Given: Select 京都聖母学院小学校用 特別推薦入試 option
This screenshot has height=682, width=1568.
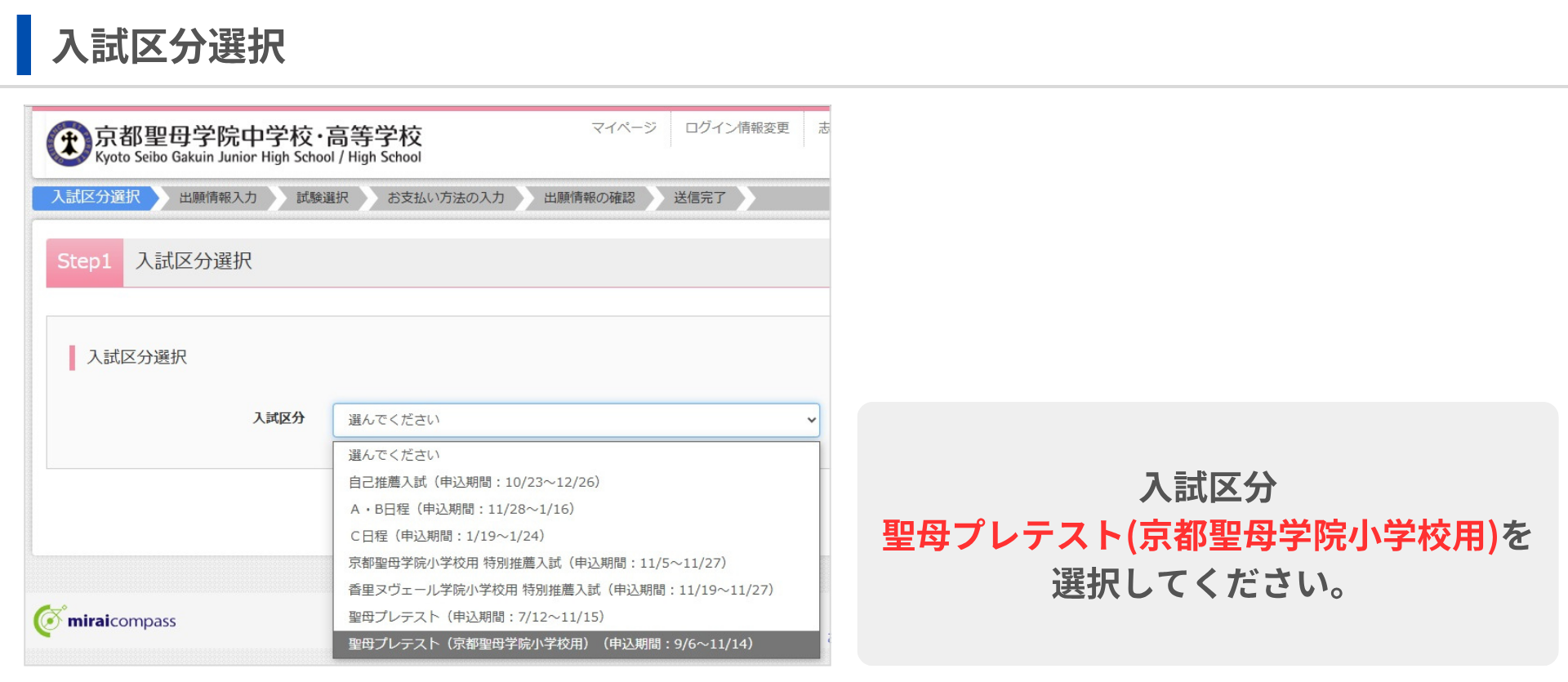Looking at the screenshot, I should tap(576, 563).
